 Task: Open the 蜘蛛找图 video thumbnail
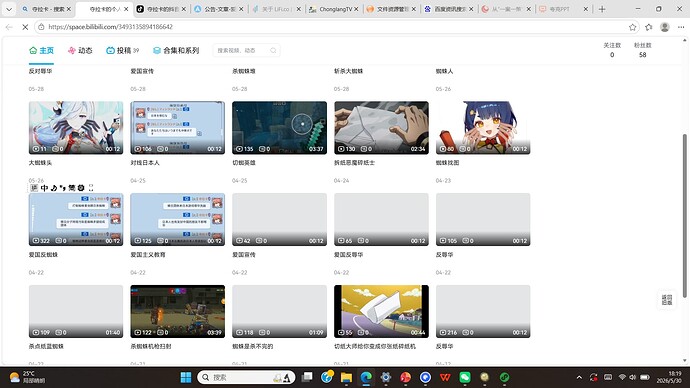click(x=483, y=128)
